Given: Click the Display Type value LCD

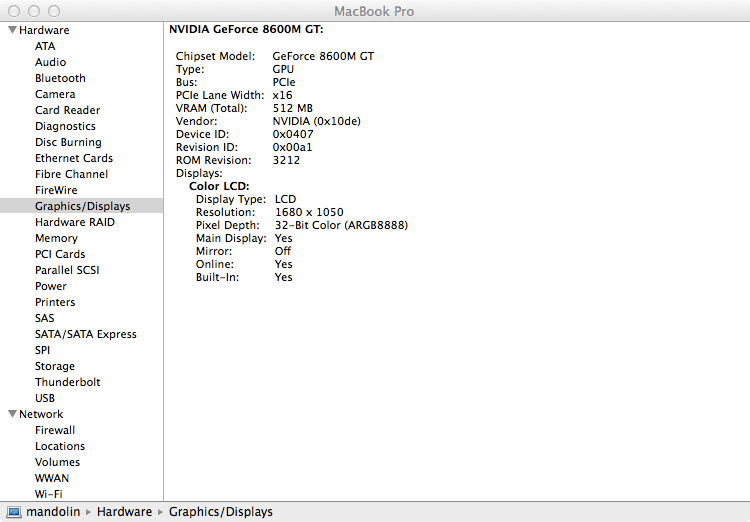Looking at the screenshot, I should 286,199.
